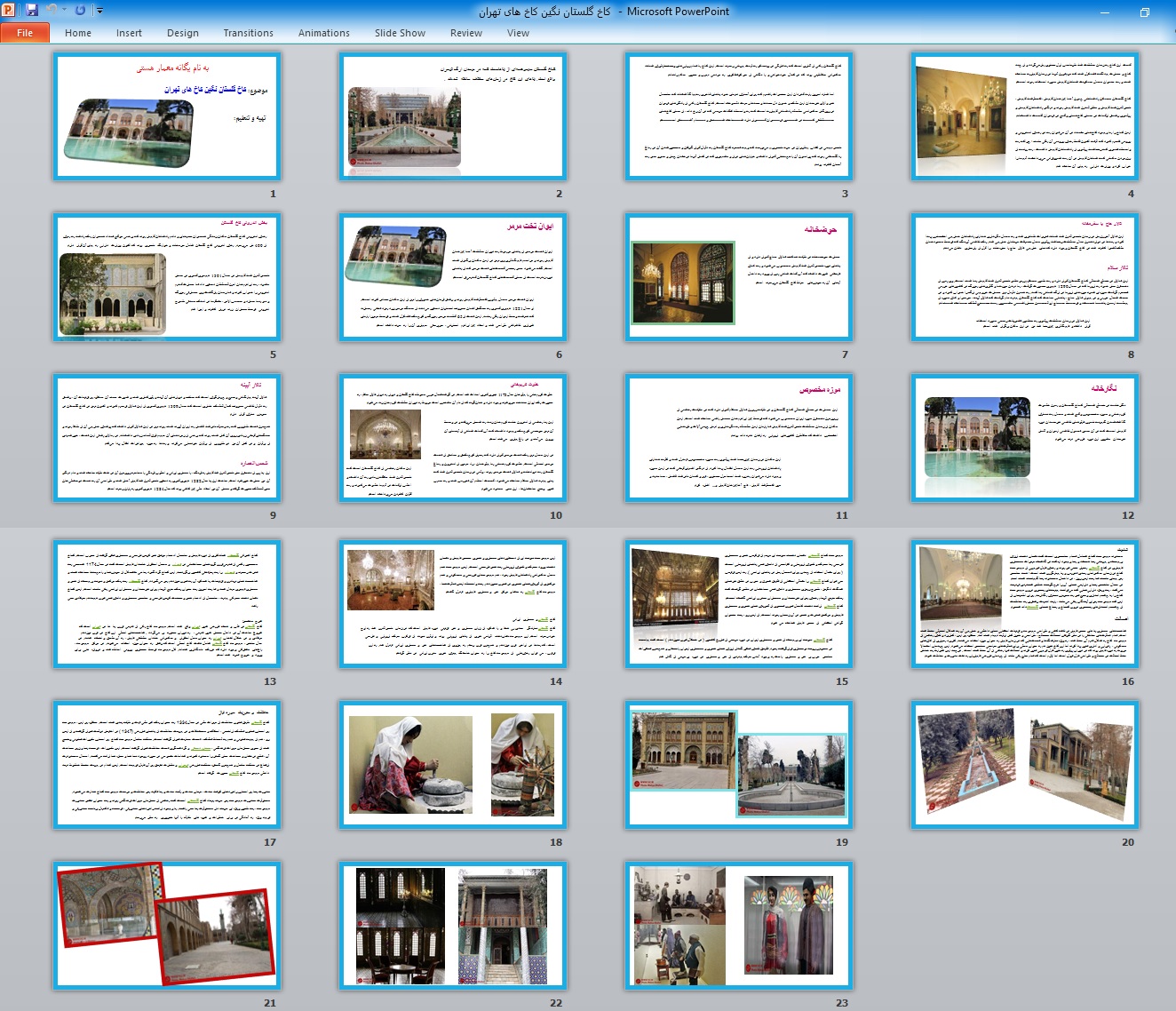Select slide 7 with dark interior photo
This screenshot has width=1176, height=1011.
[x=739, y=277]
